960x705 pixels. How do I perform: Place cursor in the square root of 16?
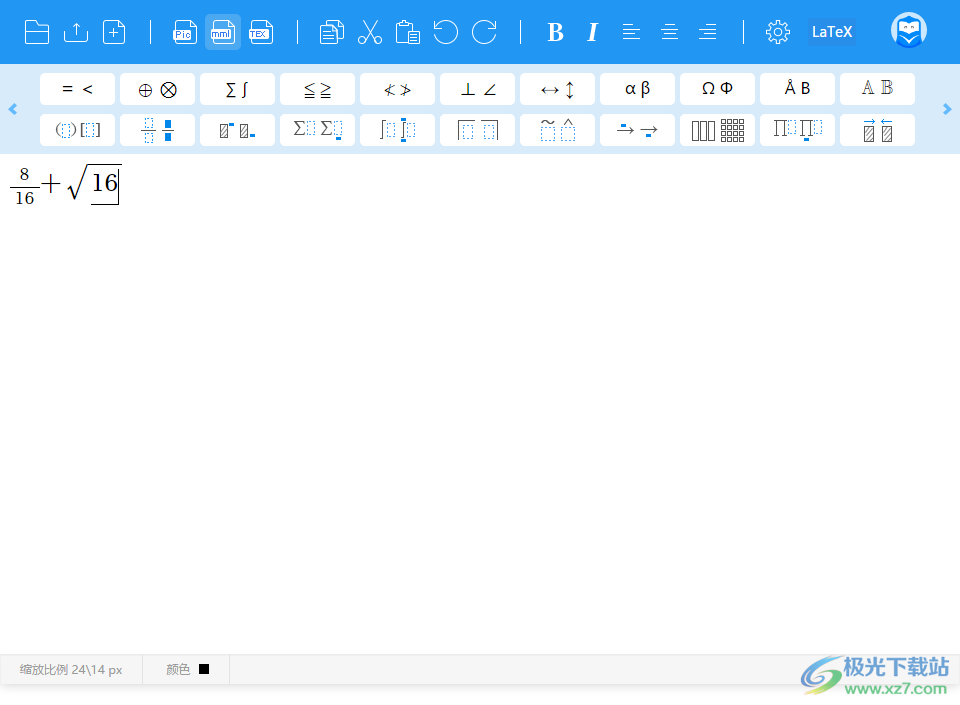tap(95, 183)
